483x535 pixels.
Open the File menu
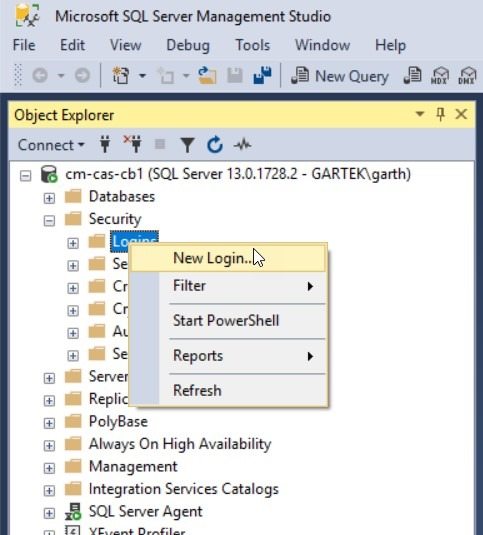(24, 45)
